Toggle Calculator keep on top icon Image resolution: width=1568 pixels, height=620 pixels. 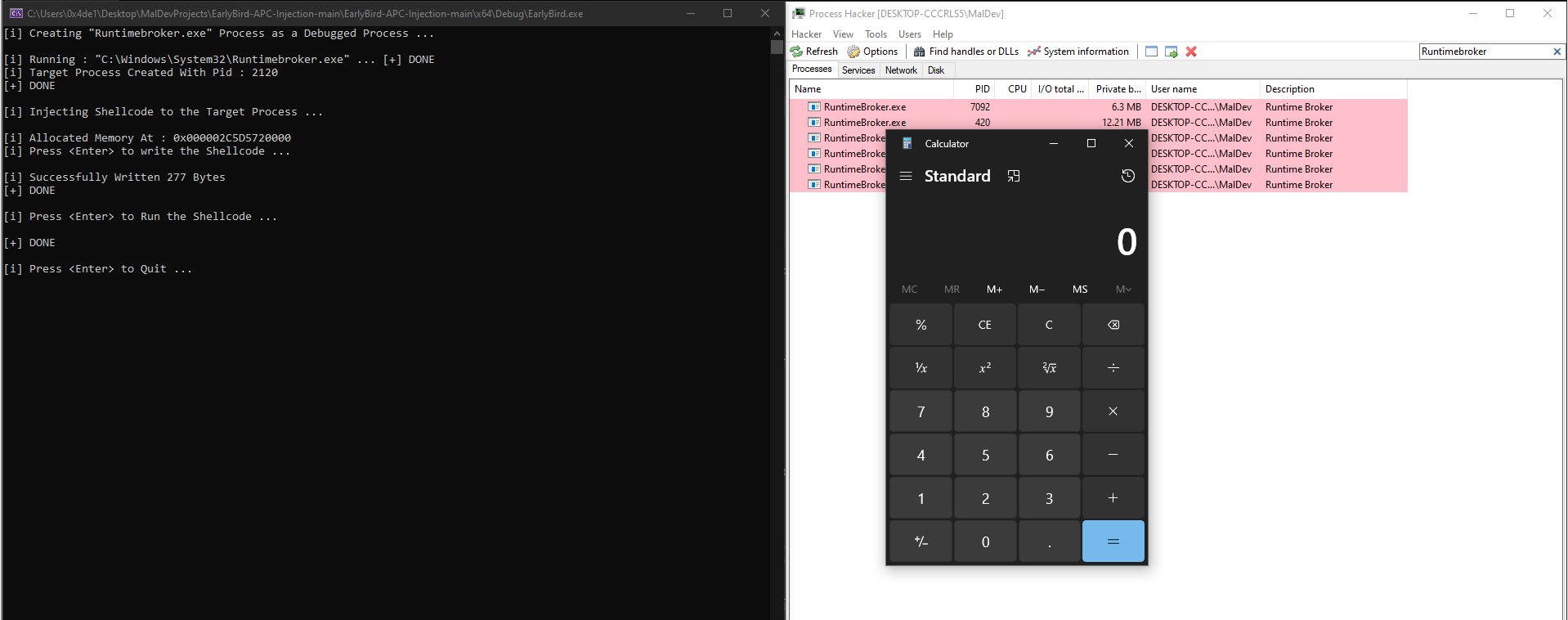1014,176
